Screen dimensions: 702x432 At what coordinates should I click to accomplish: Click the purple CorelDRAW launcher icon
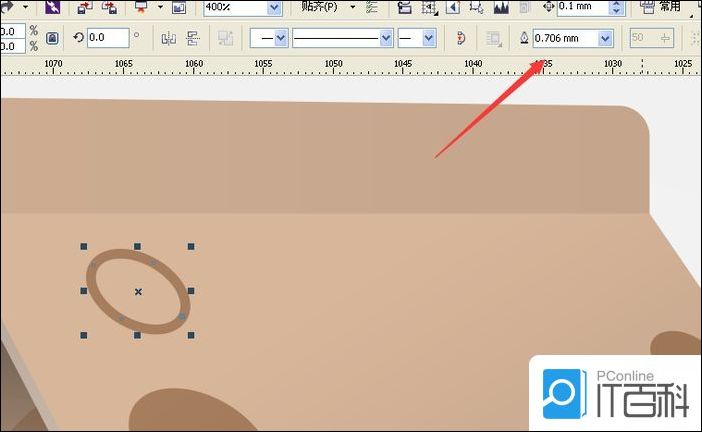point(52,7)
